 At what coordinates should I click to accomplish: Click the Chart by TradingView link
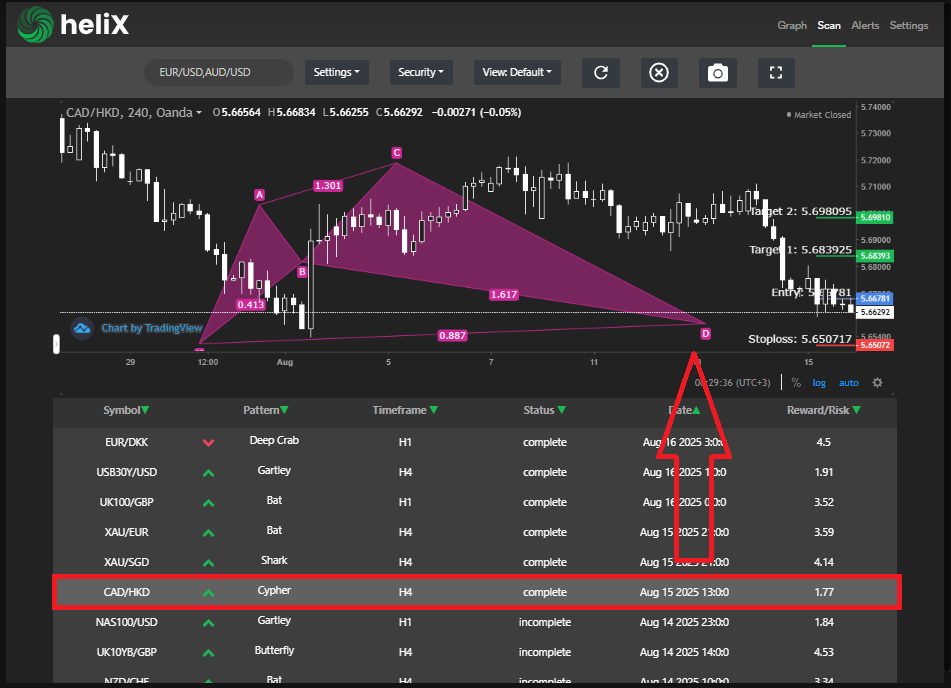[x=151, y=328]
